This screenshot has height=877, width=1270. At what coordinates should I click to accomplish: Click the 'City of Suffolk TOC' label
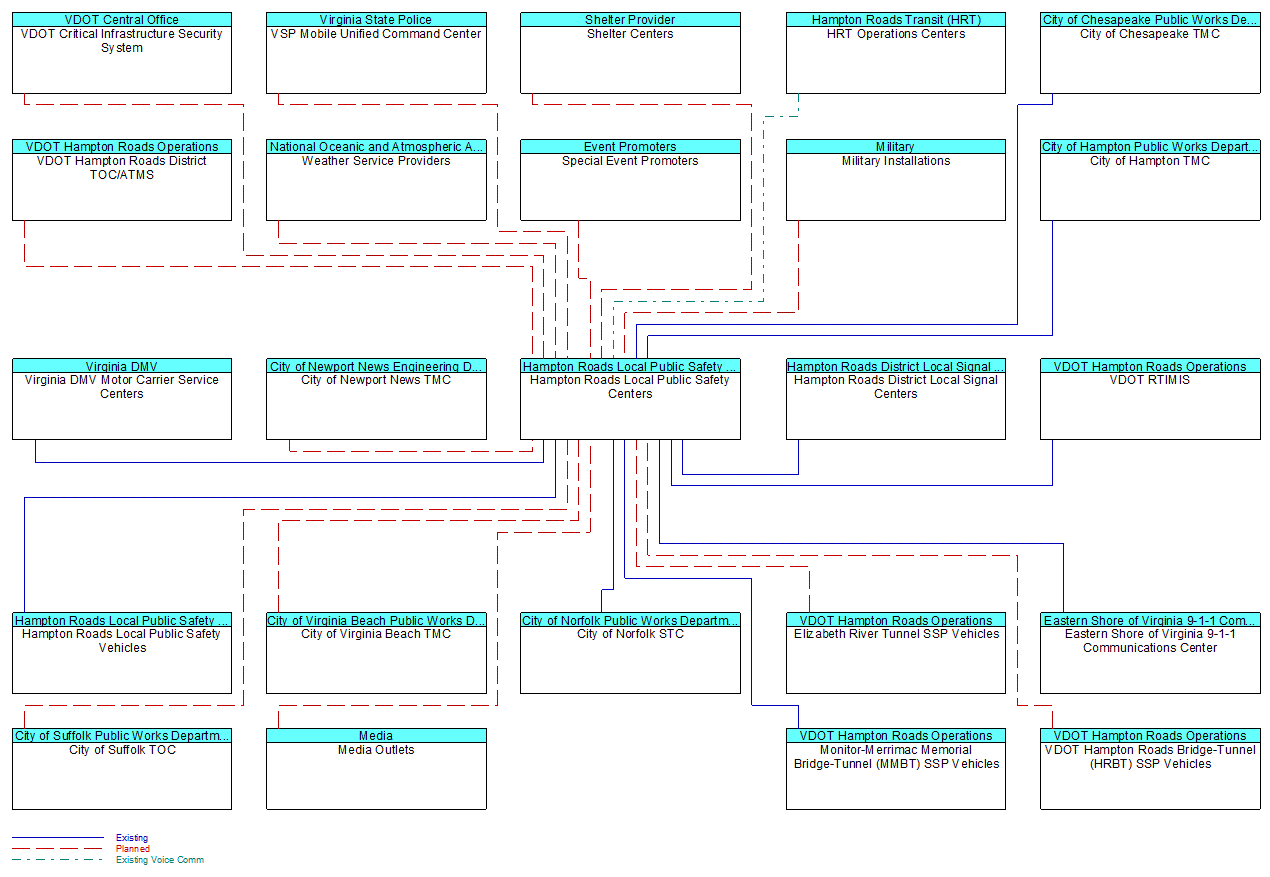(122, 750)
